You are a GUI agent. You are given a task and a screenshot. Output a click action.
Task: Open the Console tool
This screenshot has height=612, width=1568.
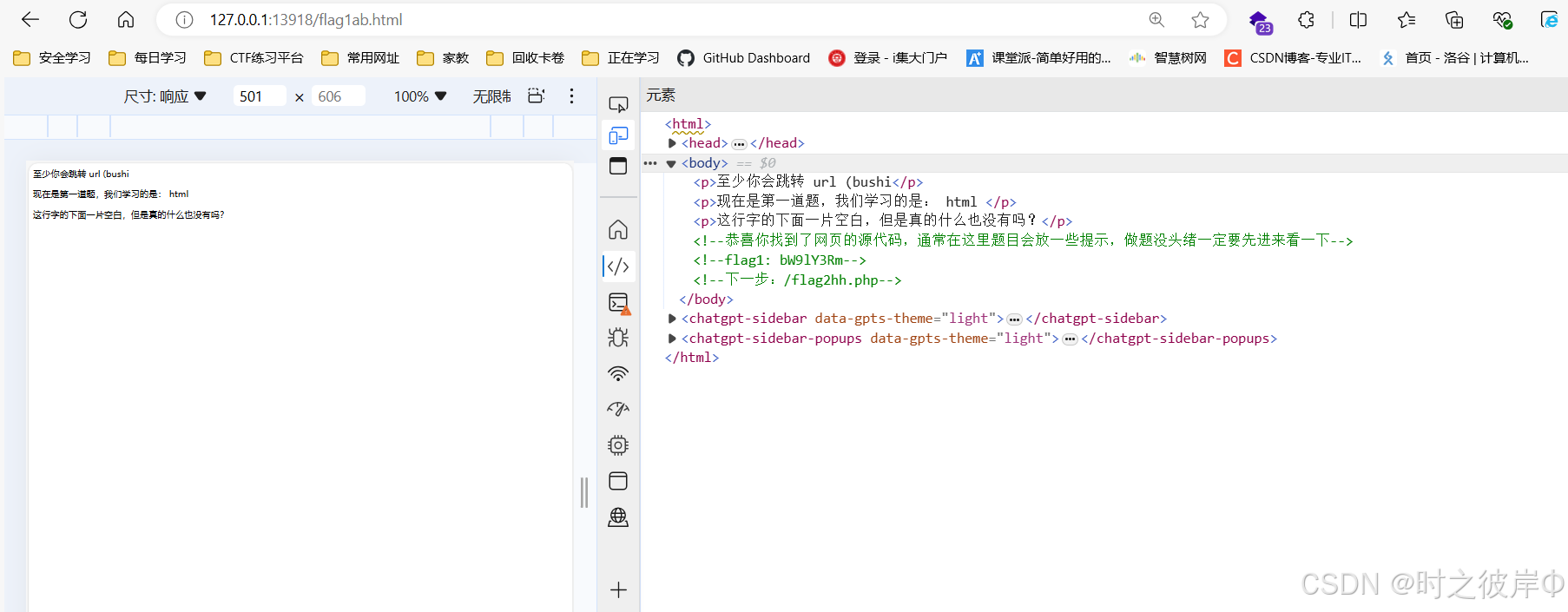[x=619, y=303]
